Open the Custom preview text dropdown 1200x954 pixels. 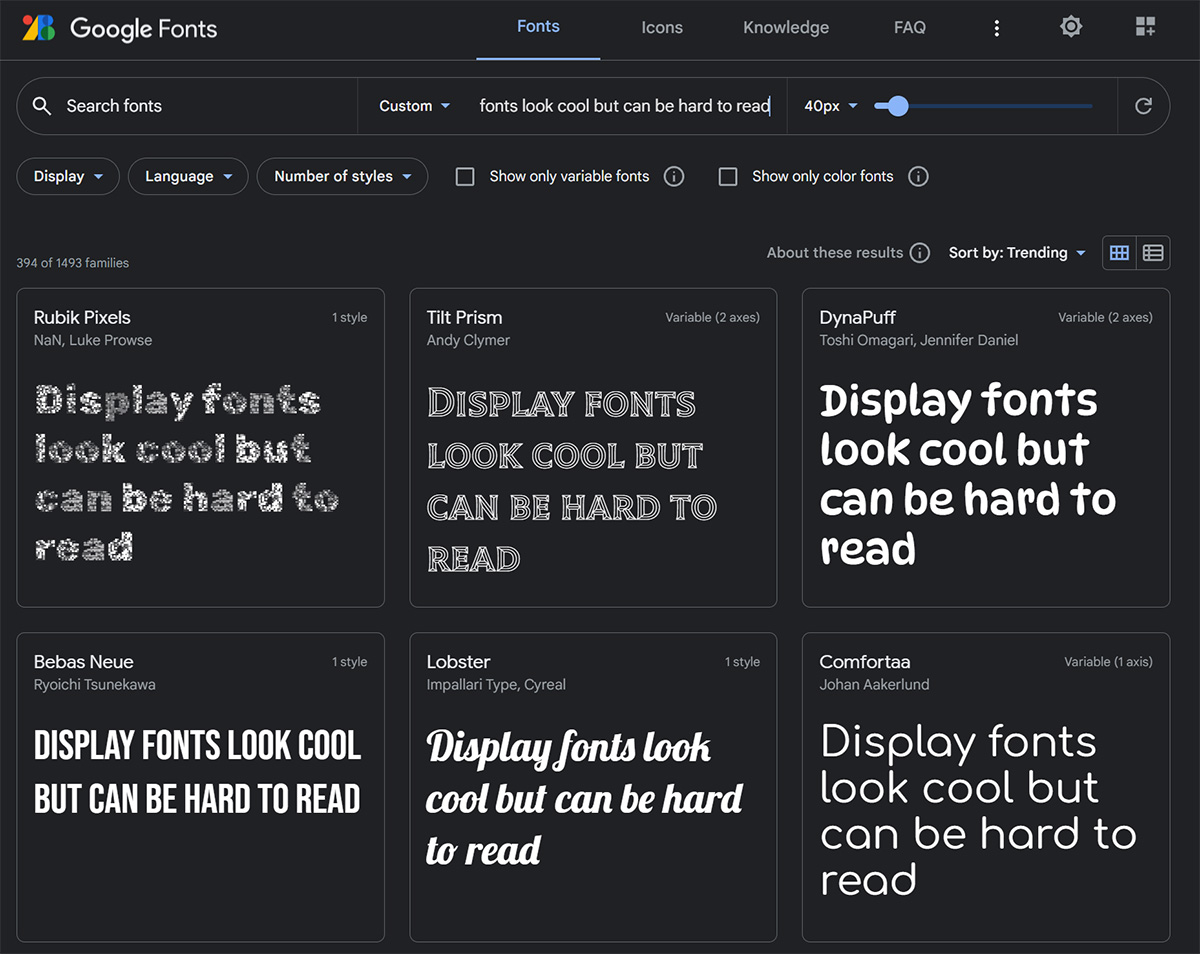[414, 106]
